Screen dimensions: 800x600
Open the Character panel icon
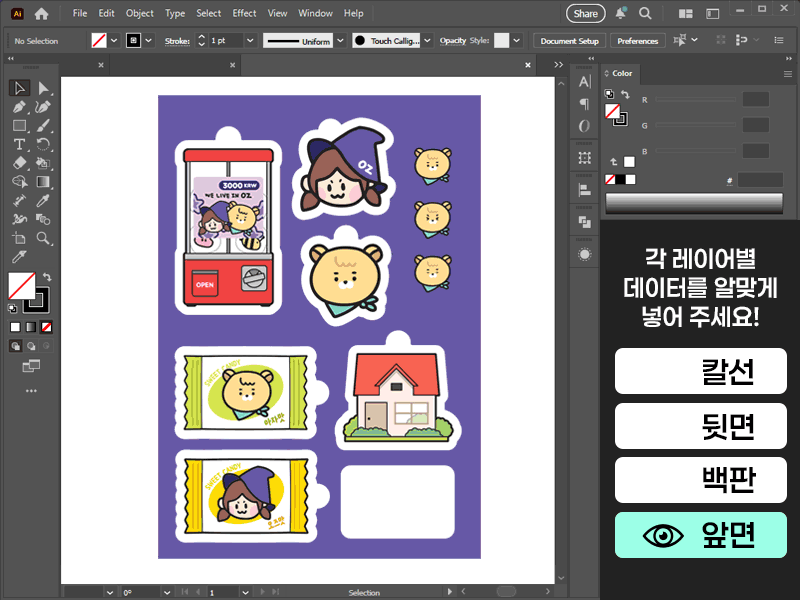(585, 82)
